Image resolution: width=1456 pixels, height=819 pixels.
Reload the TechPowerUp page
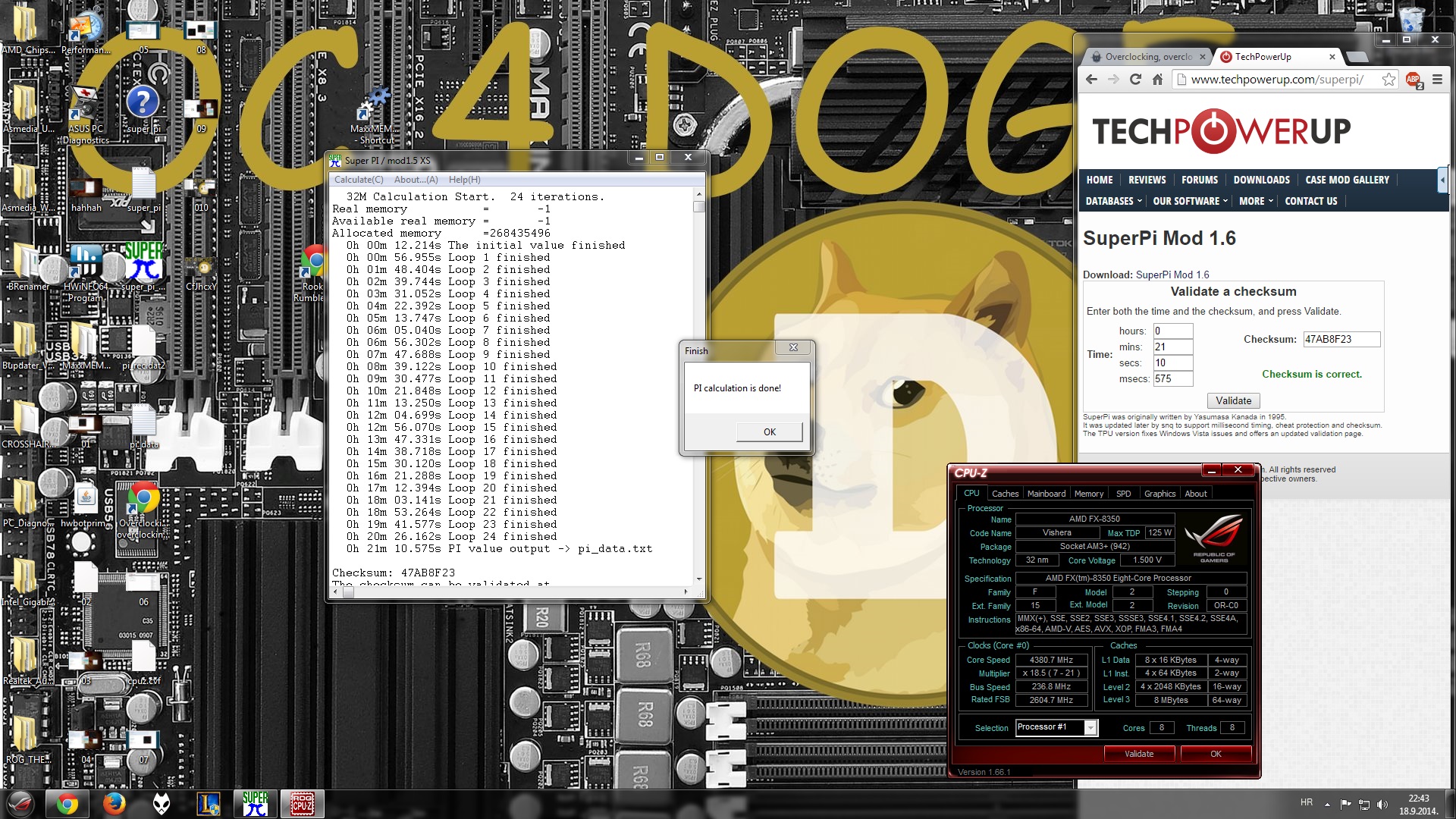[x=1135, y=80]
